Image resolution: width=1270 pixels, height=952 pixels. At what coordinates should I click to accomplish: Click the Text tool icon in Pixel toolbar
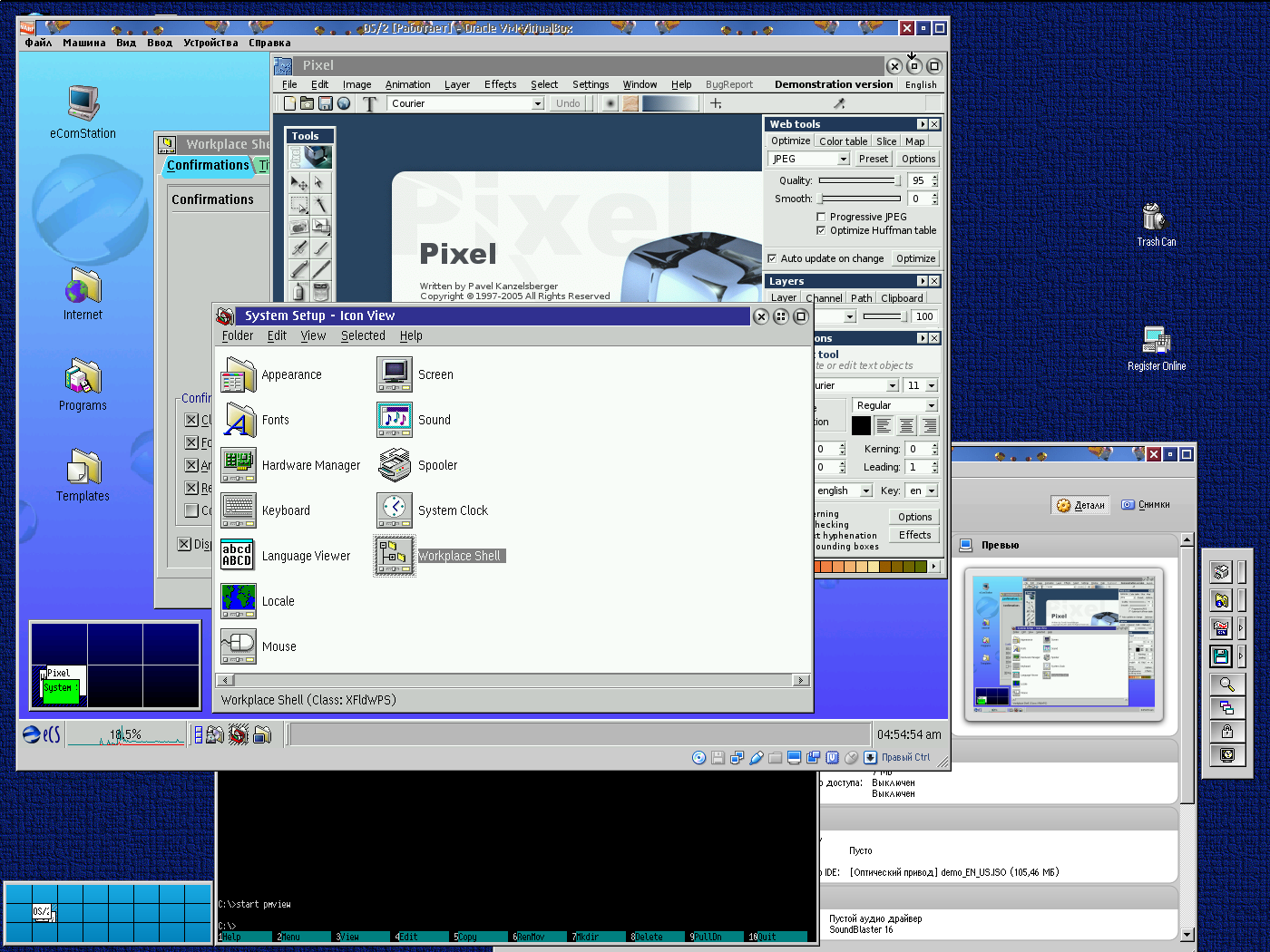[369, 103]
